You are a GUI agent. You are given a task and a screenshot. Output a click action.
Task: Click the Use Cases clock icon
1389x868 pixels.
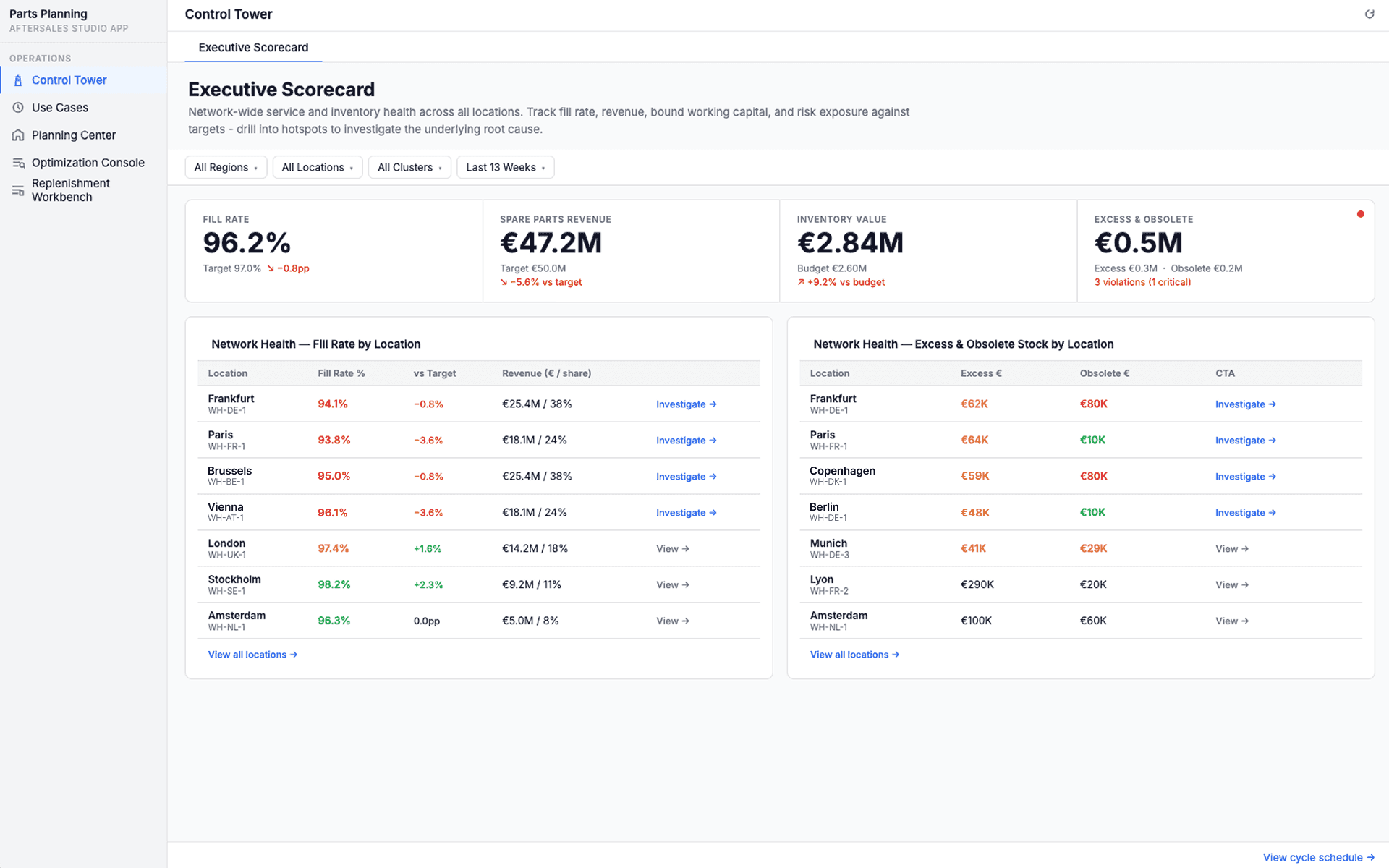18,108
